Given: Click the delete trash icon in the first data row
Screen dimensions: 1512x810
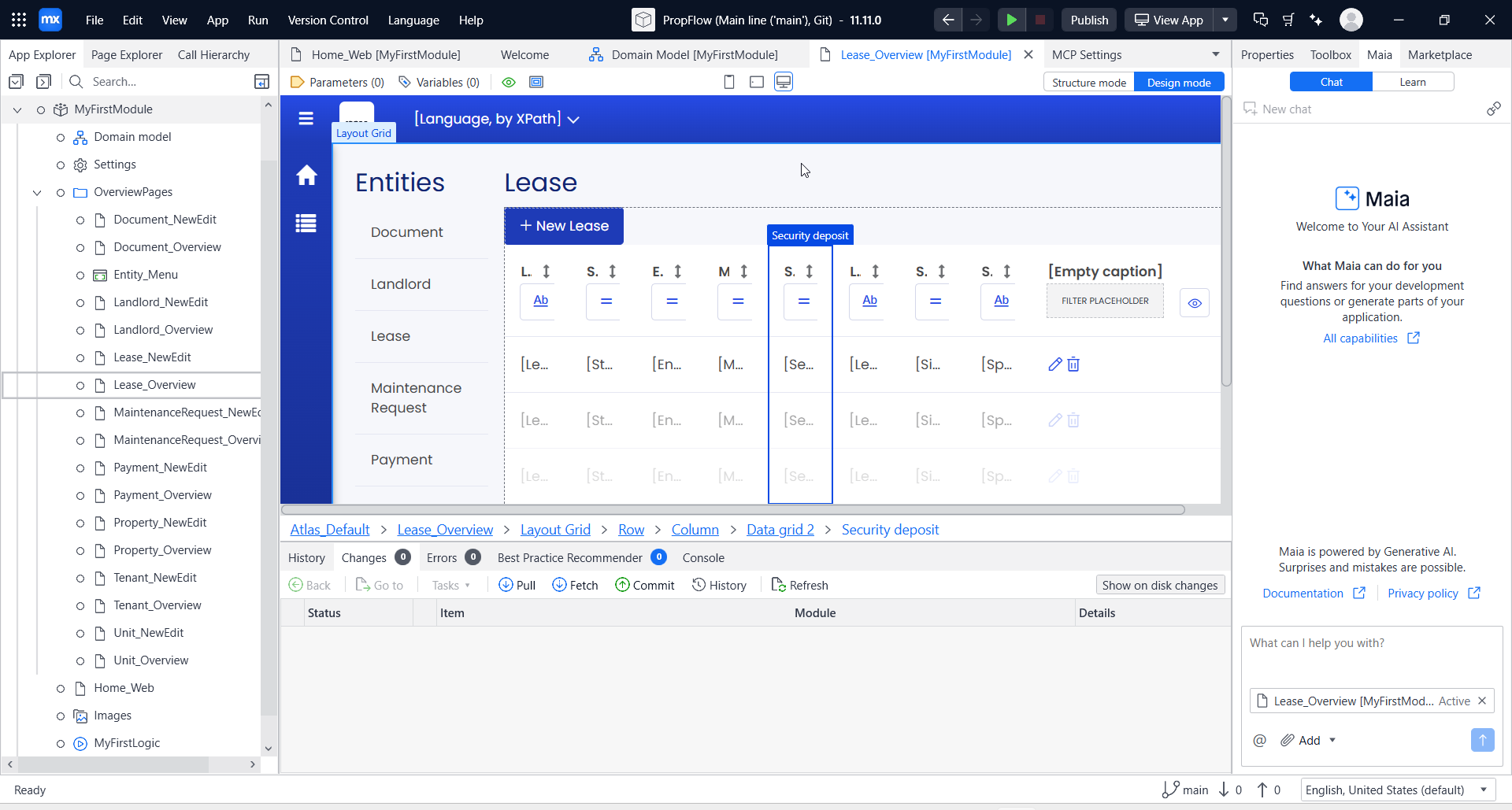Looking at the screenshot, I should tap(1073, 364).
